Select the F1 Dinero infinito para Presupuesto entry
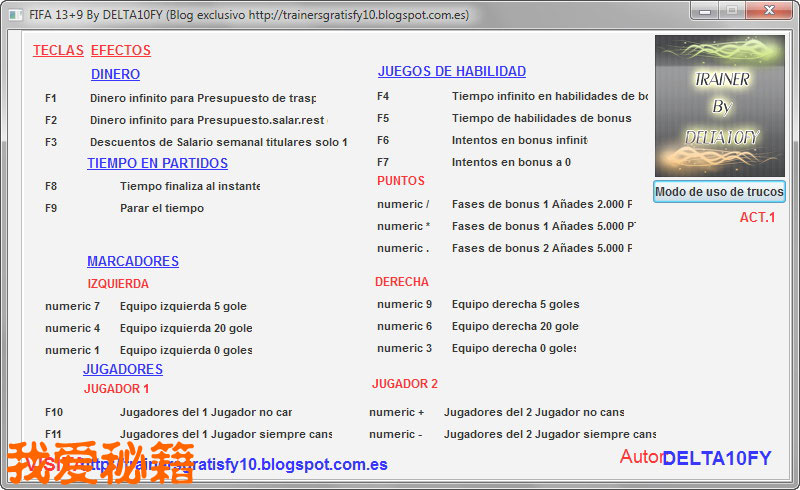This screenshot has height=490, width=800. (x=202, y=98)
